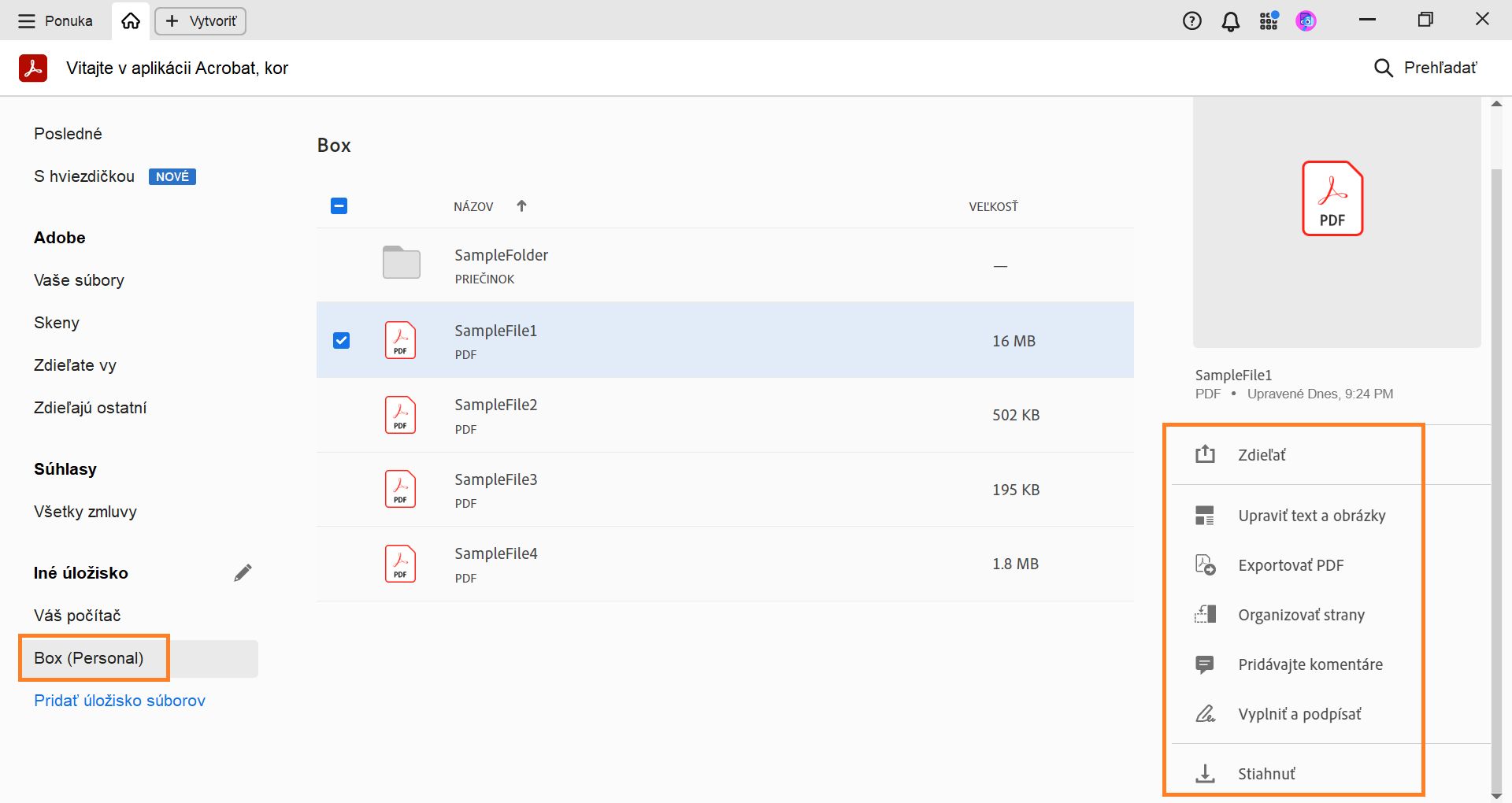
Task: Open the apps grid icon
Action: click(x=1268, y=21)
